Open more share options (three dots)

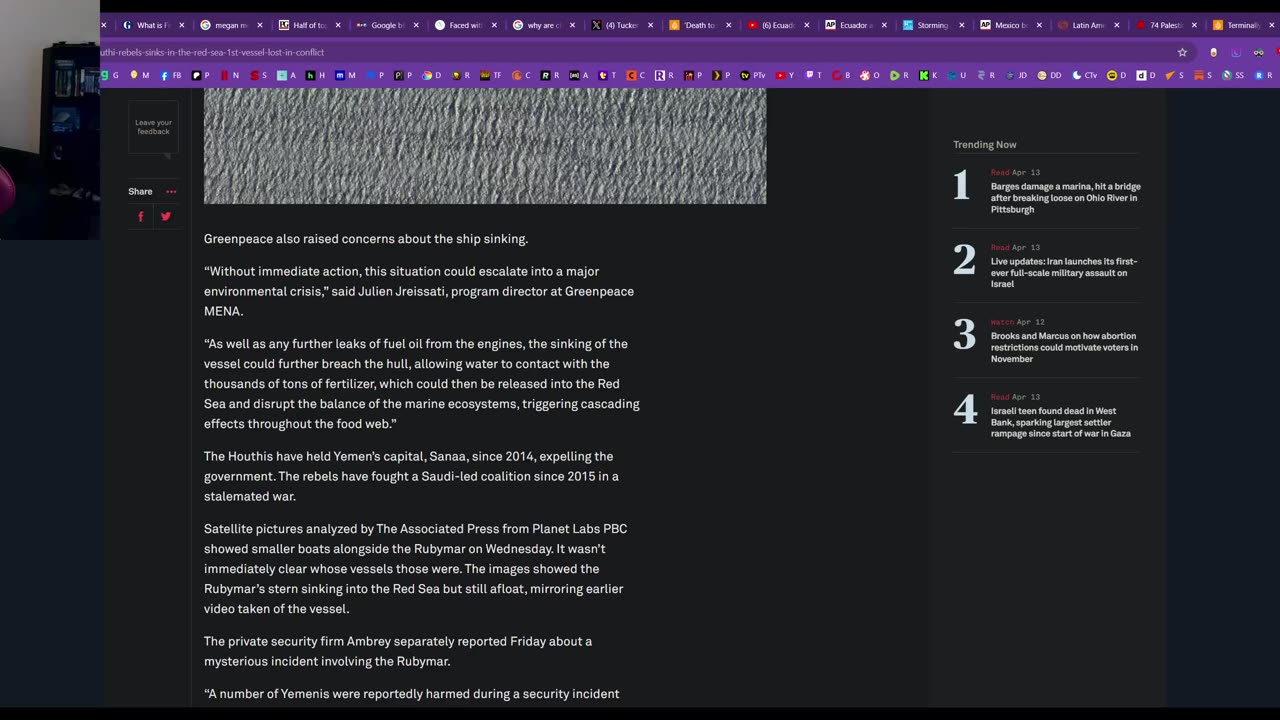(x=171, y=192)
